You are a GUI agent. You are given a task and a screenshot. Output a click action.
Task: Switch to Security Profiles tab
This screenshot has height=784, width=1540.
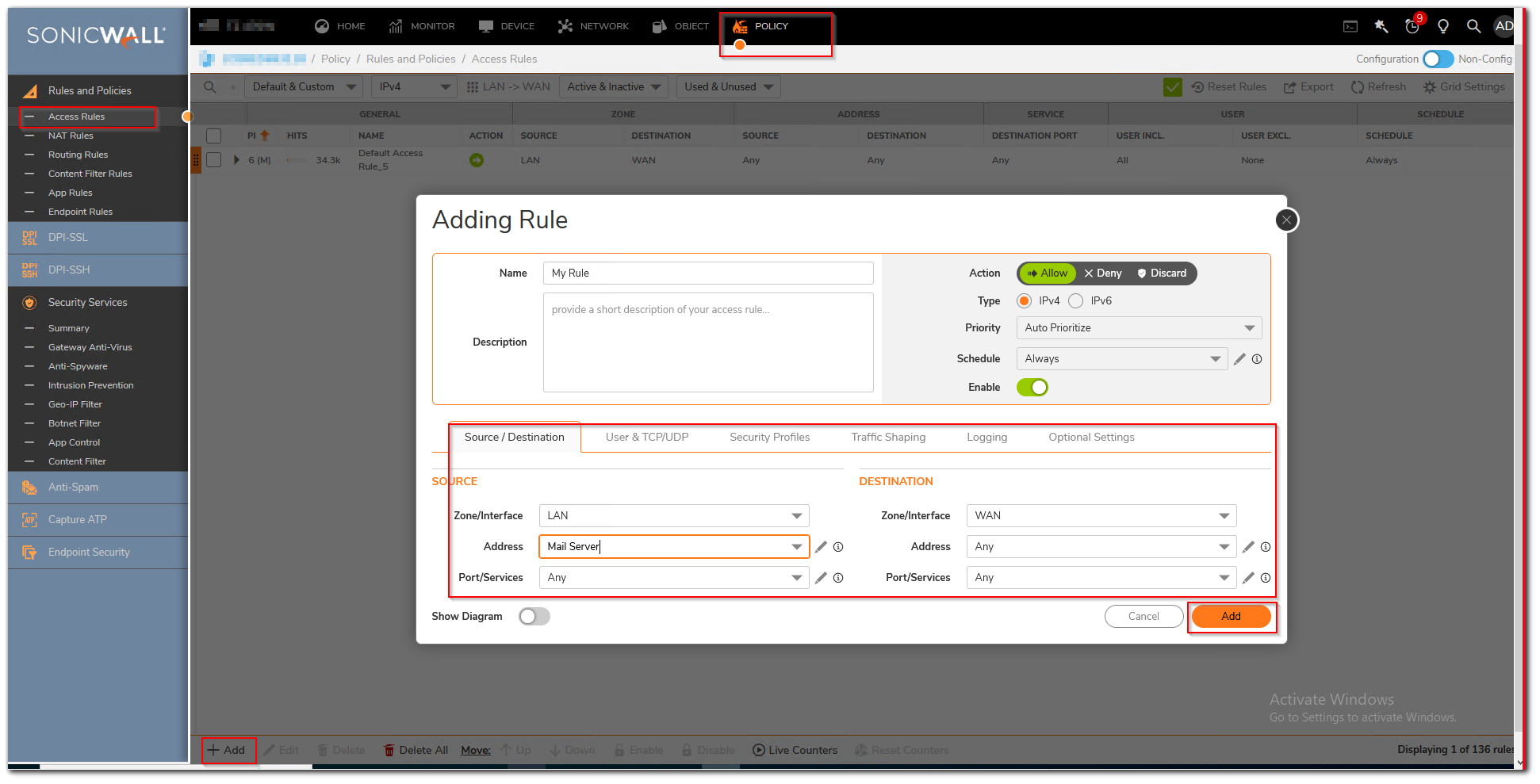click(770, 438)
